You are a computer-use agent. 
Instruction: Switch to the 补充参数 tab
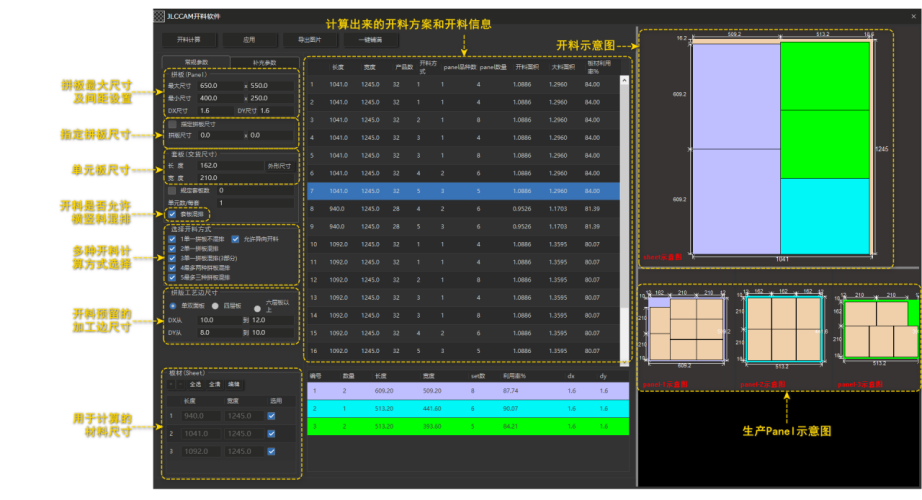coord(265,62)
